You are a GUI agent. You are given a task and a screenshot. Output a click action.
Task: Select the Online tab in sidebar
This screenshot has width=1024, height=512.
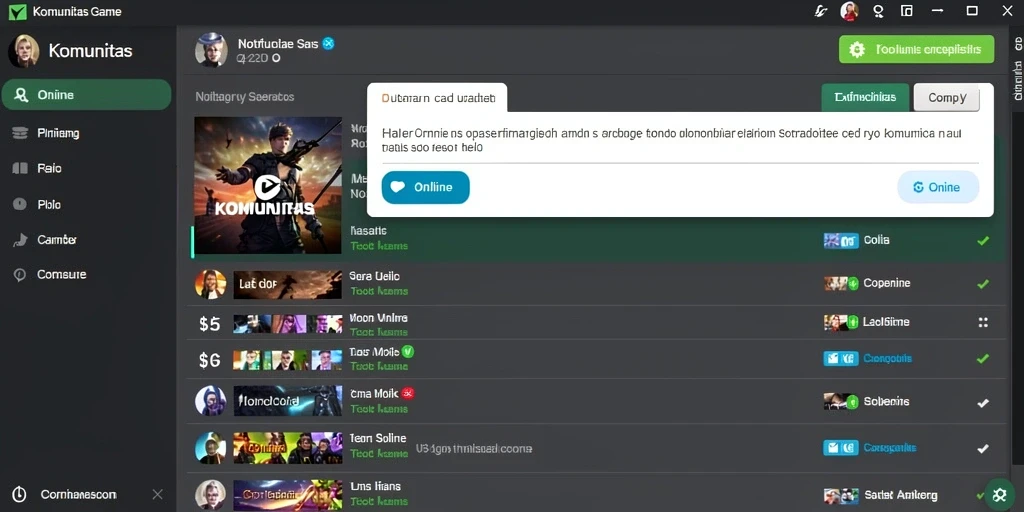(86, 95)
